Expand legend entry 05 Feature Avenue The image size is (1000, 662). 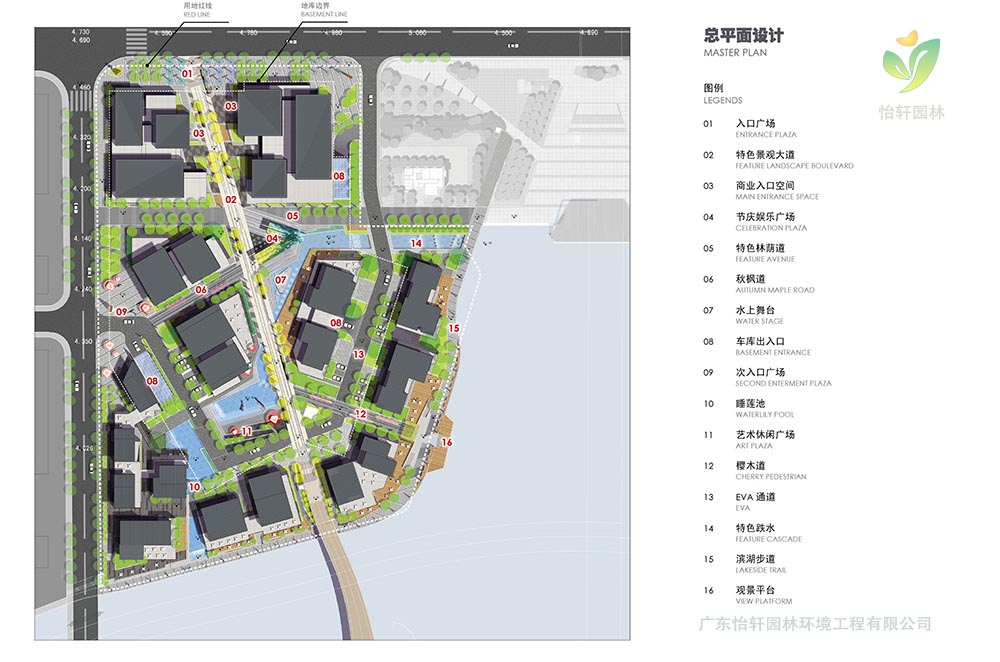coord(756,253)
